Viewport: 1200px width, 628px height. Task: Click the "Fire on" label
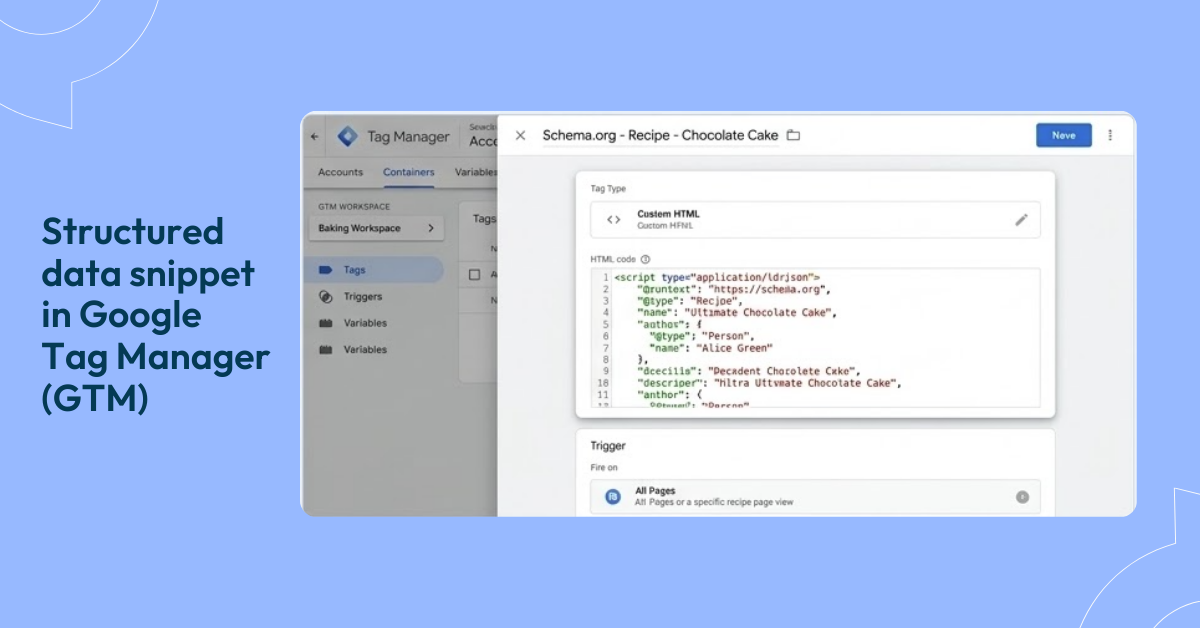pos(604,469)
